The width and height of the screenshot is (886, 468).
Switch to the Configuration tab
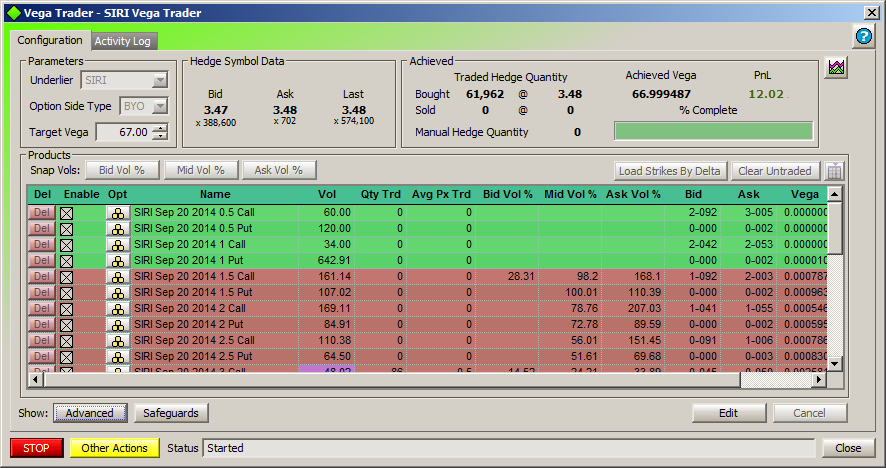coord(50,40)
